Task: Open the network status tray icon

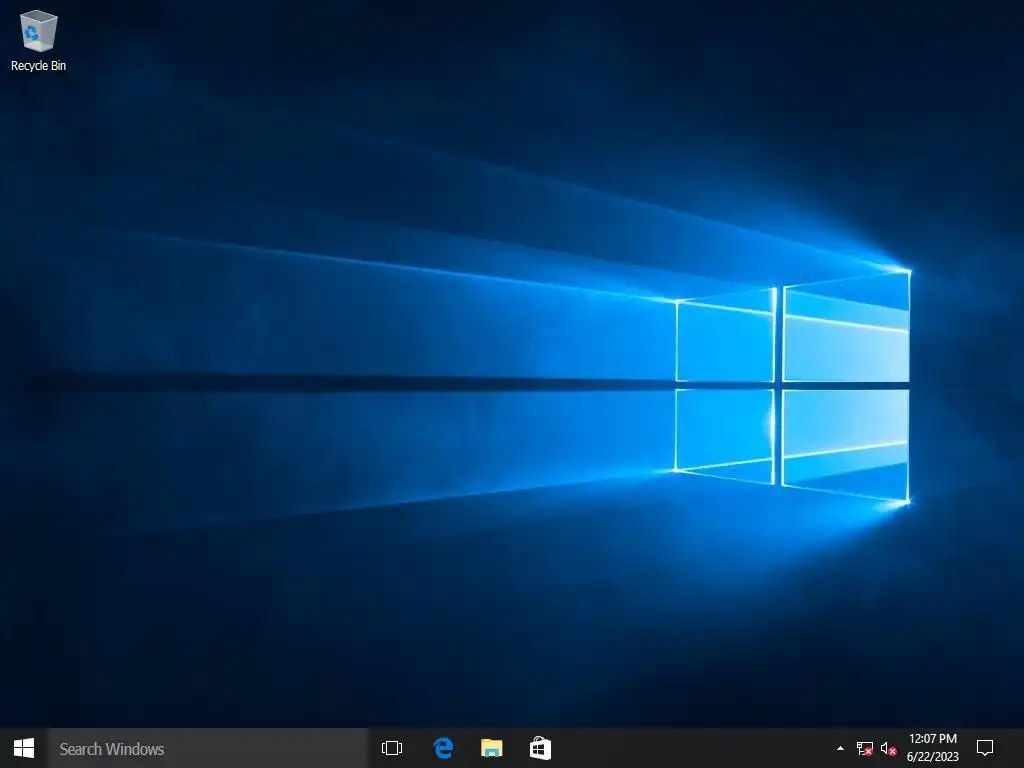Action: (x=865, y=748)
